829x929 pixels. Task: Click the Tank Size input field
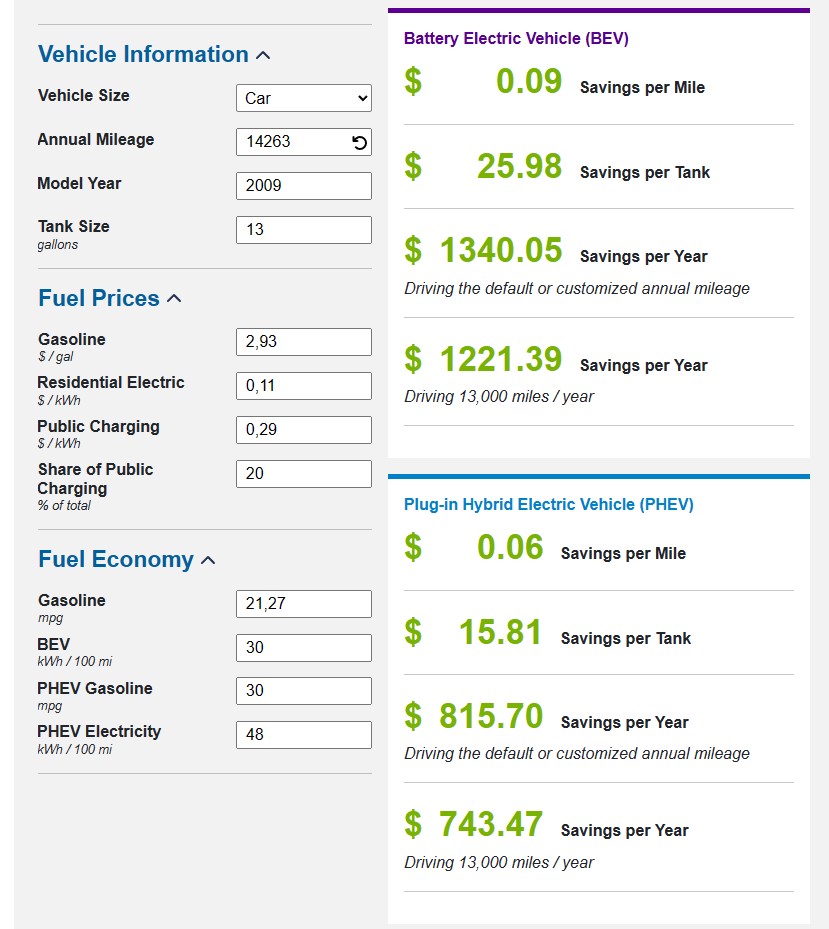point(304,230)
